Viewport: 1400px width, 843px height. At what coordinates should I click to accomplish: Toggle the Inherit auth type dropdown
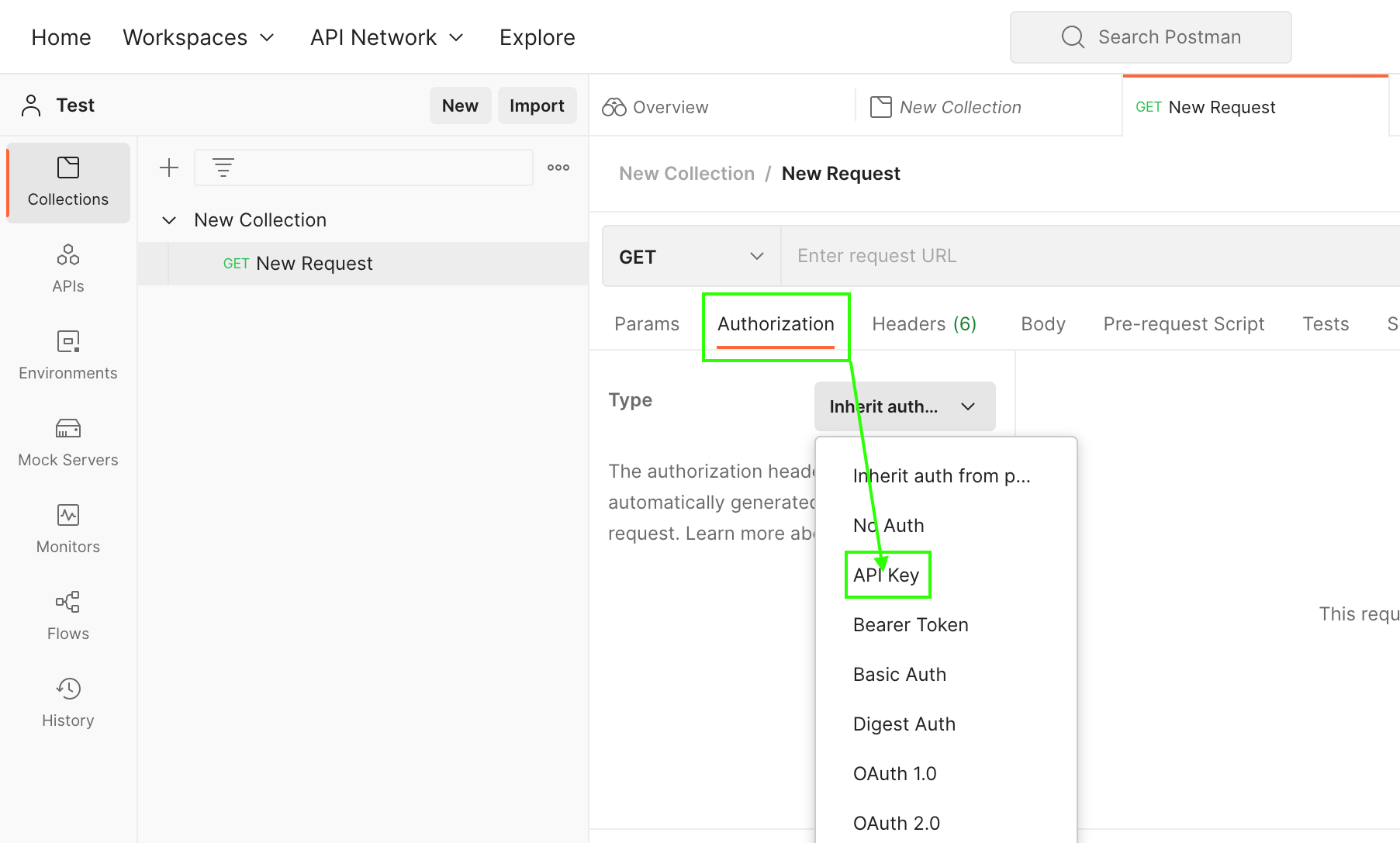point(904,406)
